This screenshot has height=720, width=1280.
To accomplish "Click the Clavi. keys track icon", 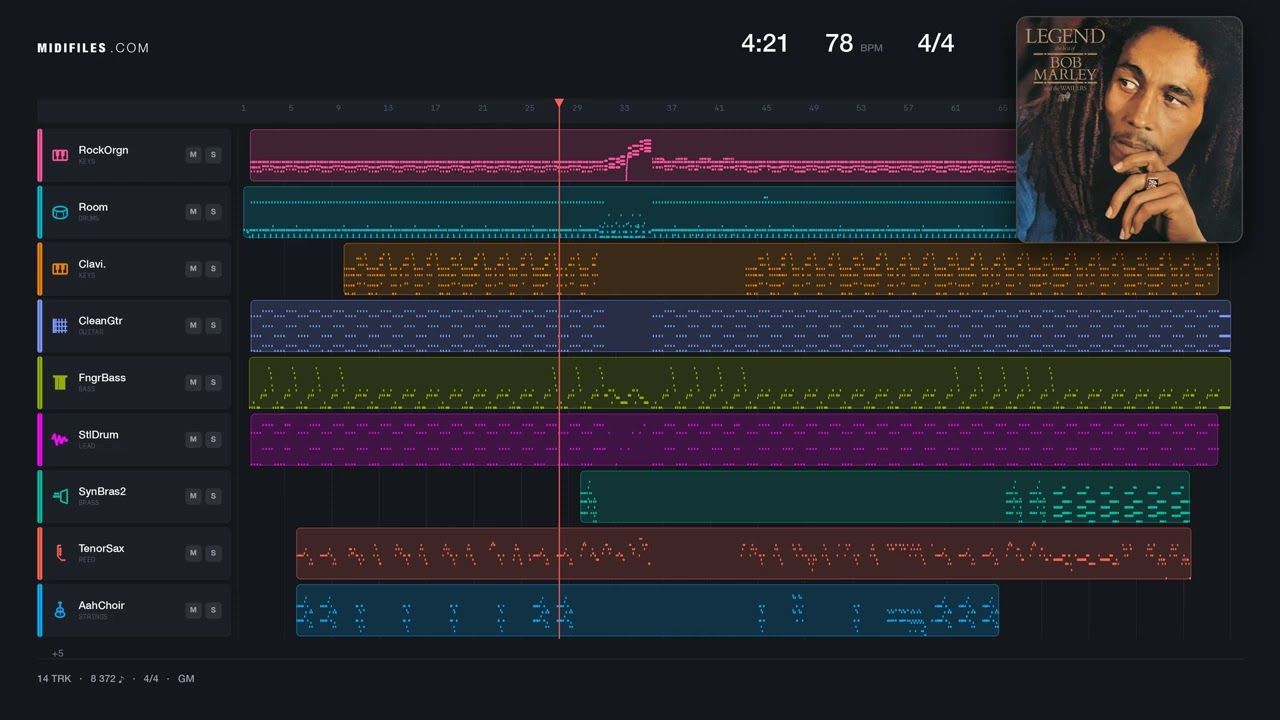I will (x=60, y=269).
